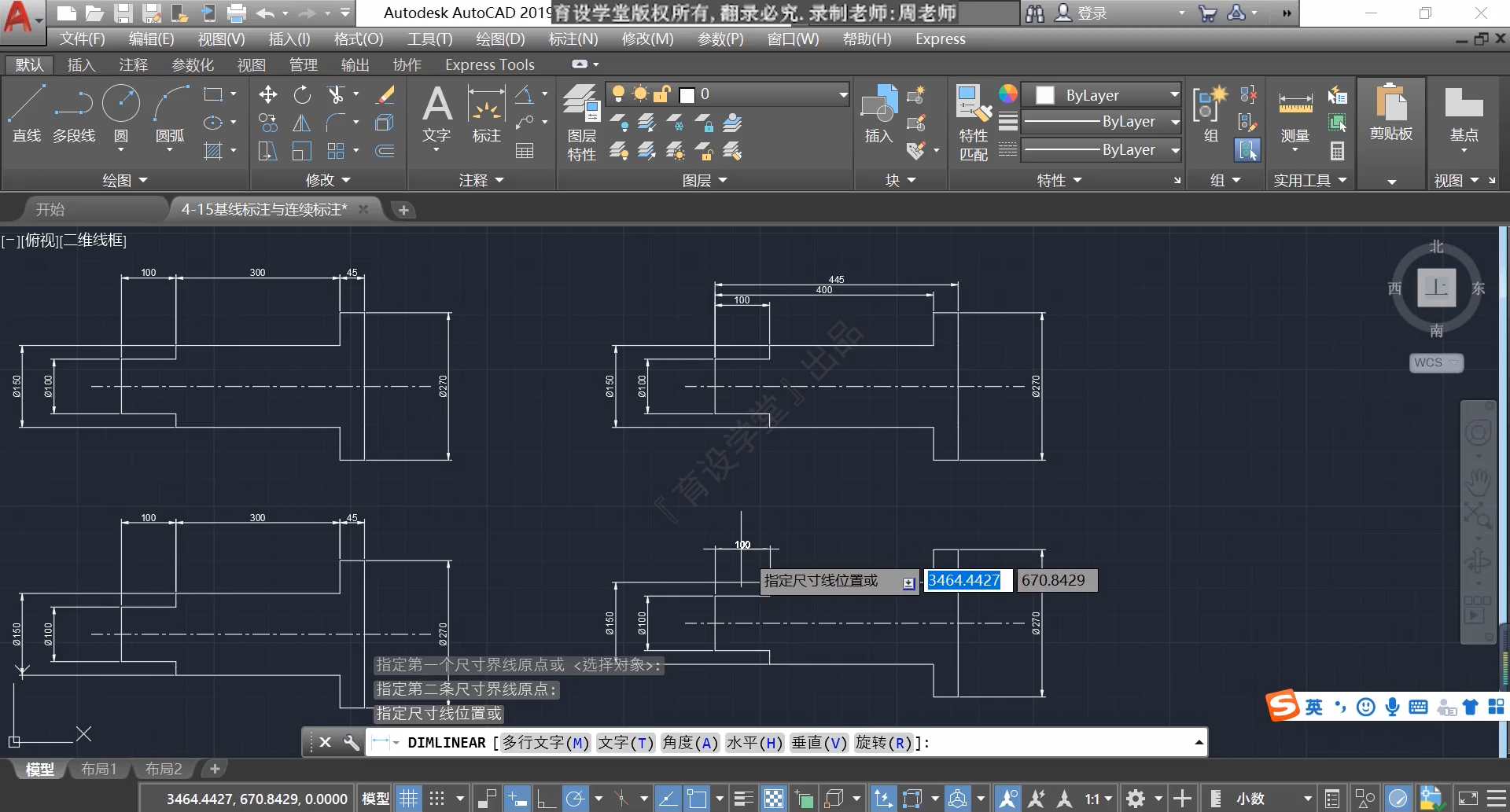Click the ViewCube top face 上
The image size is (1510, 812).
tap(1437, 287)
